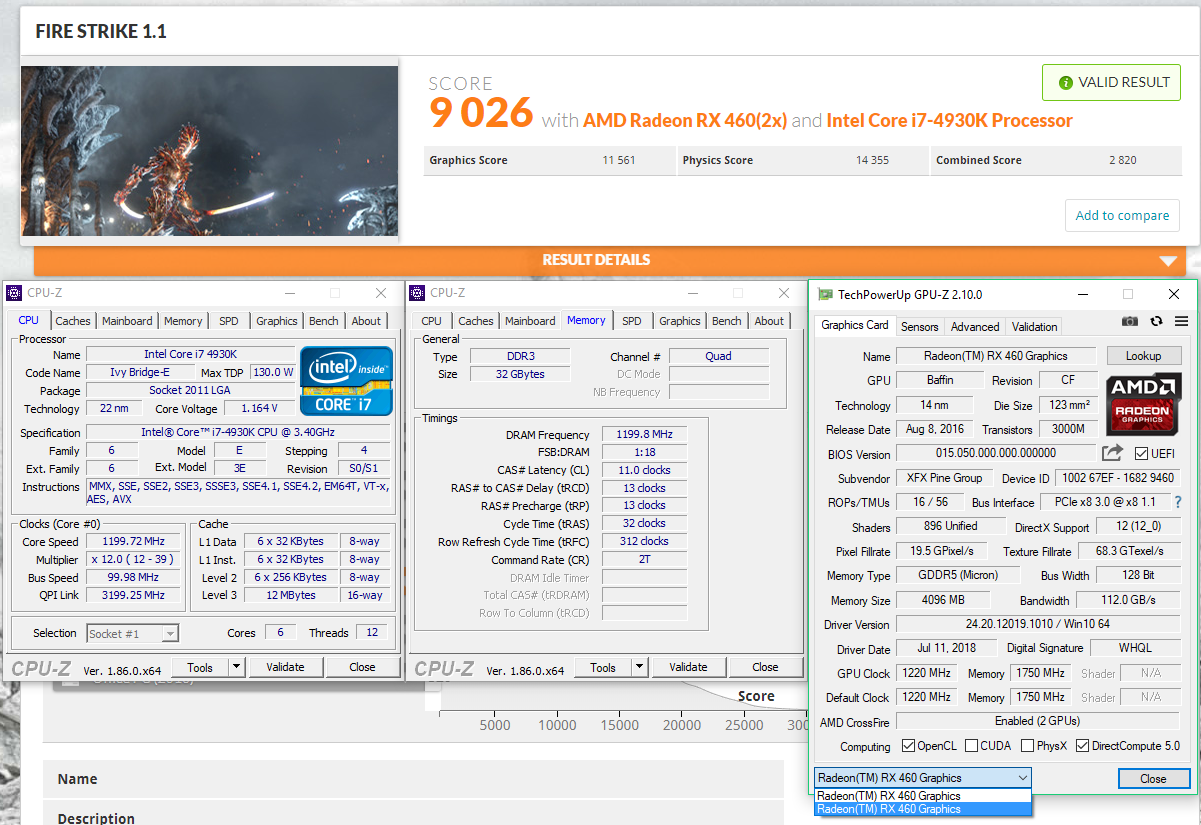Click the GPU-Z refresh icon
Image resolution: width=1201 pixels, height=825 pixels.
(1156, 321)
